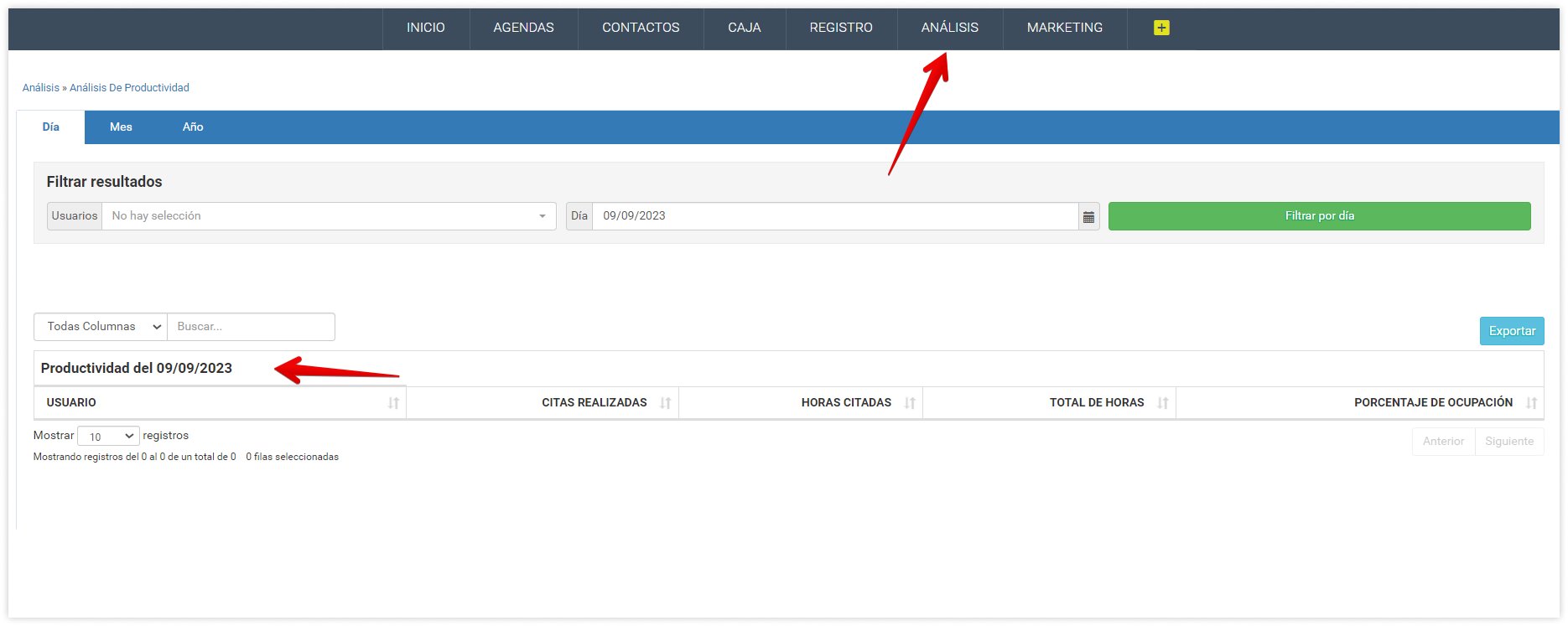The width and height of the screenshot is (1568, 626).
Task: Sort by HORAS CITADAS column arrows
Action: 910,403
